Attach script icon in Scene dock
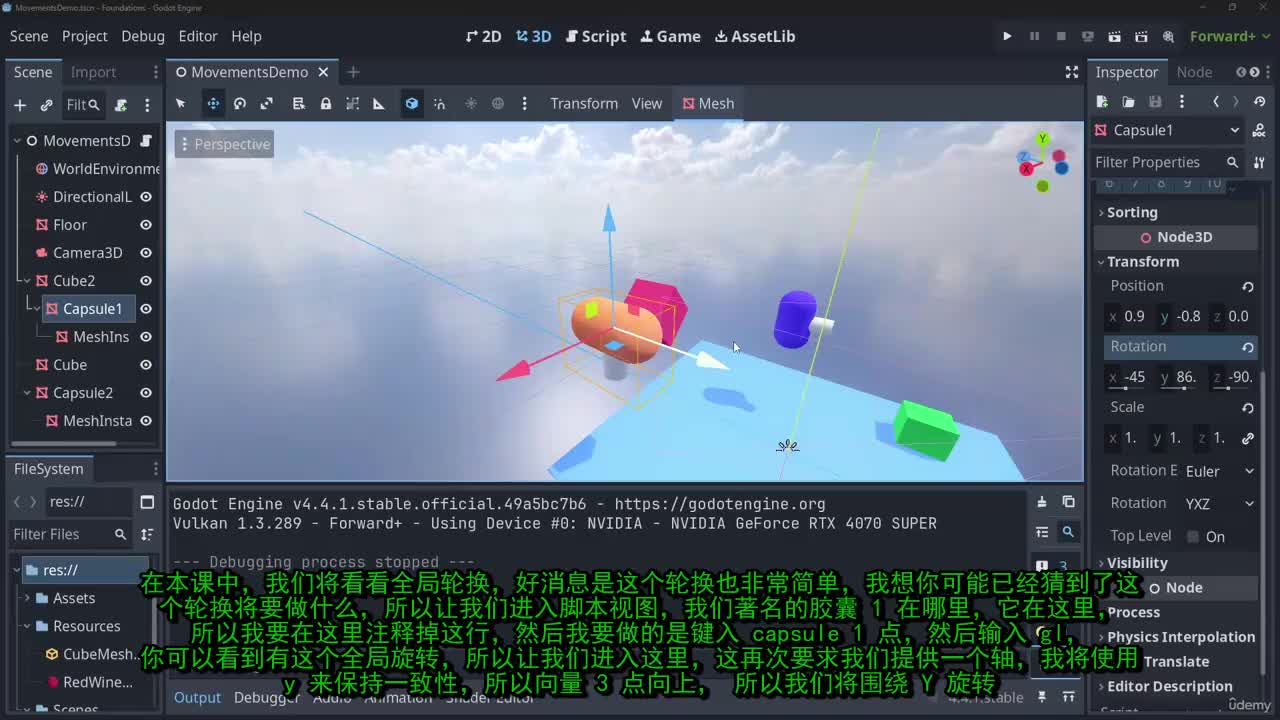The height and width of the screenshot is (720, 1280). tap(121, 105)
